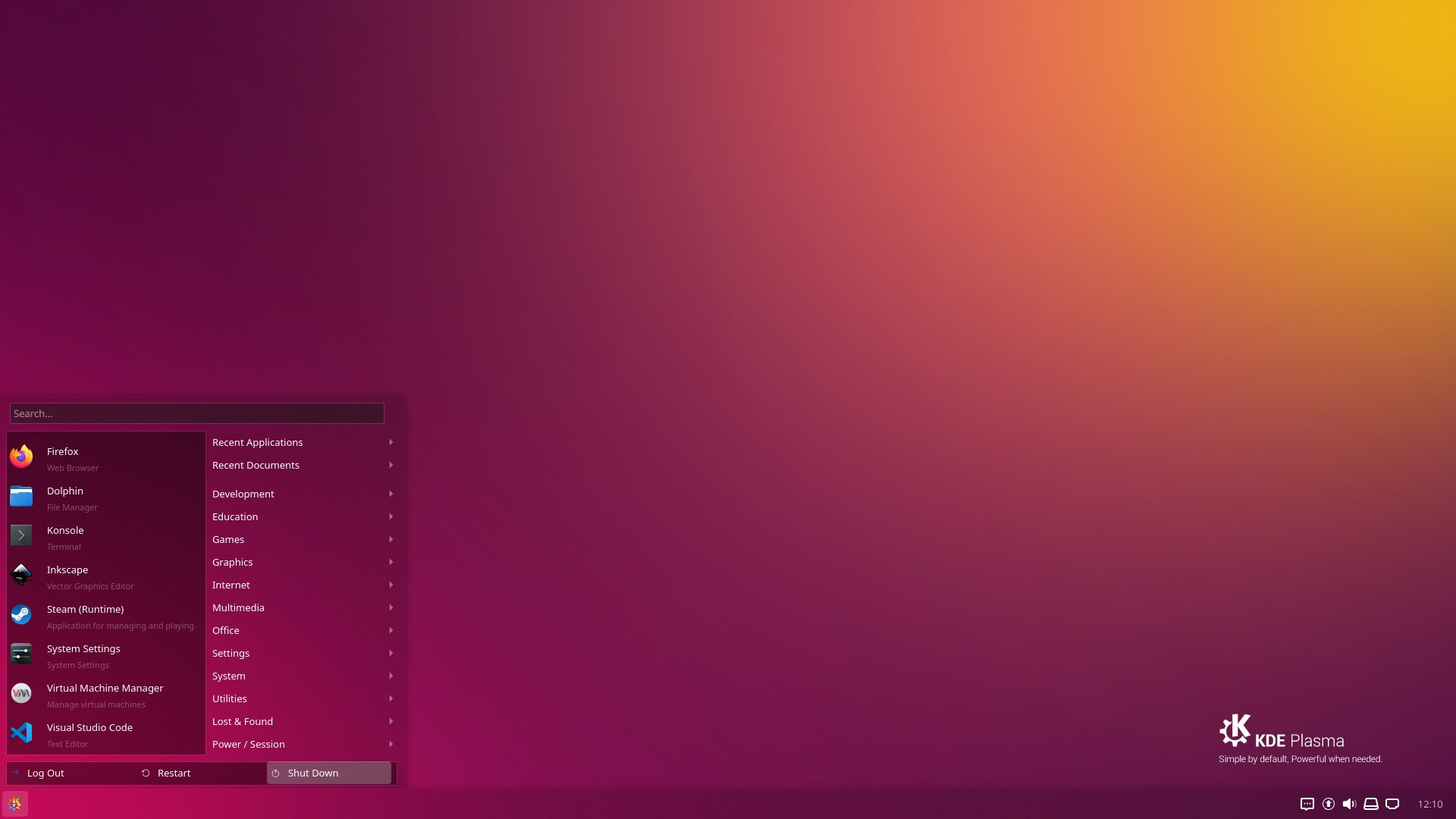The height and width of the screenshot is (819, 1456).
Task: Expand Multimedia category arrow
Action: (x=391, y=607)
